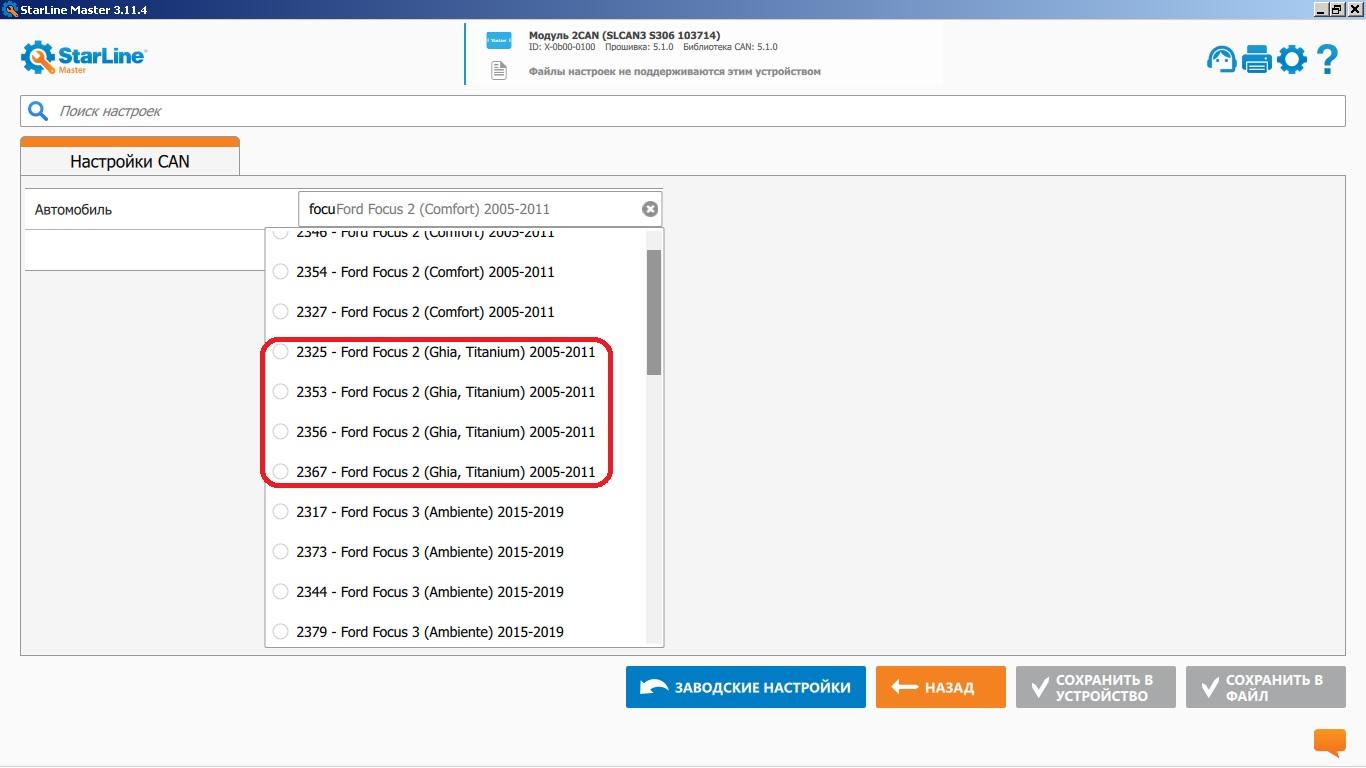The width and height of the screenshot is (1366, 768).
Task: Open settings with the gear icon
Action: coord(1292,59)
